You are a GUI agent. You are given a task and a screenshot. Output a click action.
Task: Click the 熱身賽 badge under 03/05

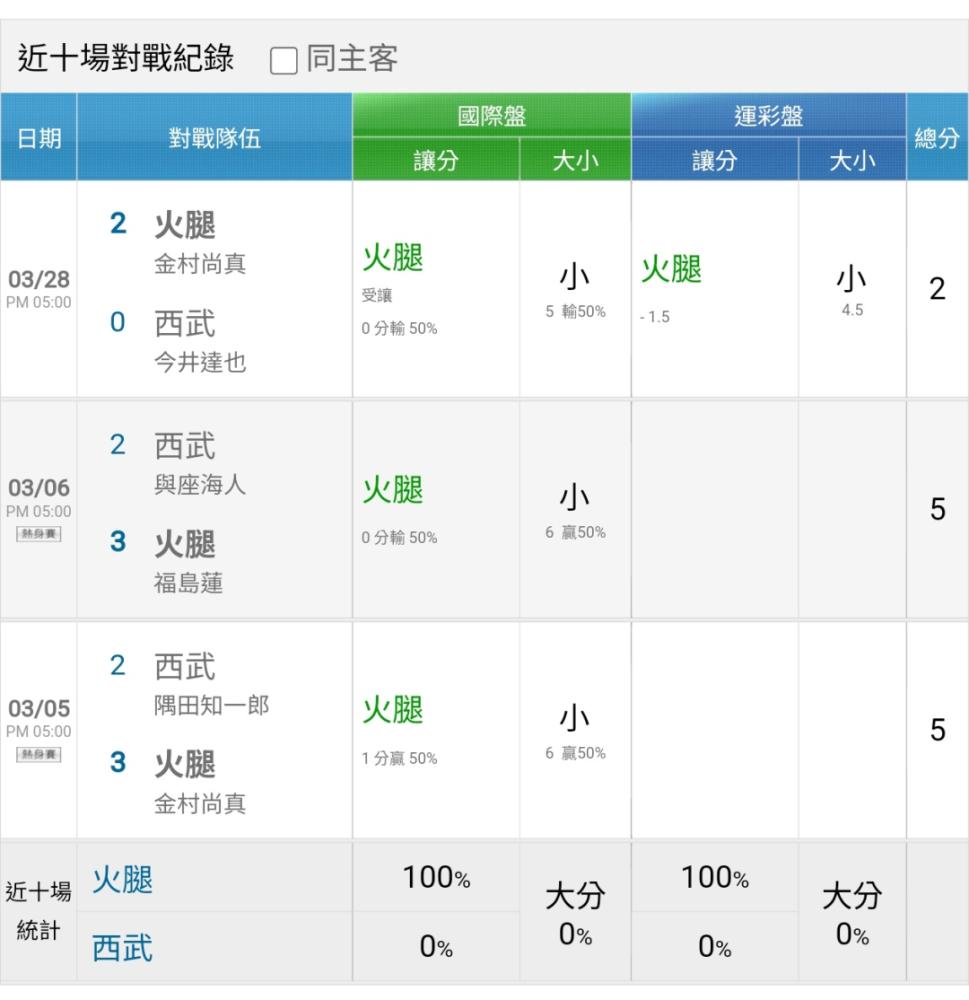39,754
